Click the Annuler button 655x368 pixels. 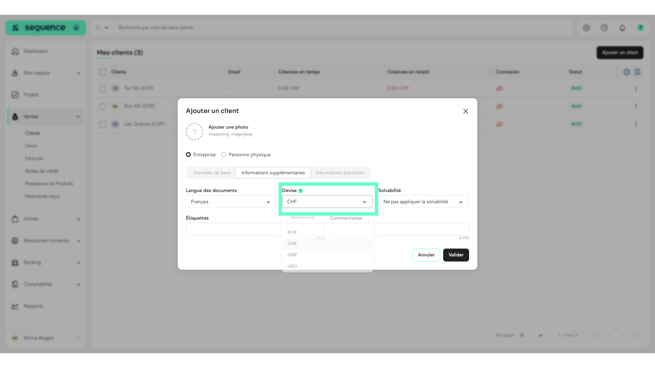pos(426,255)
